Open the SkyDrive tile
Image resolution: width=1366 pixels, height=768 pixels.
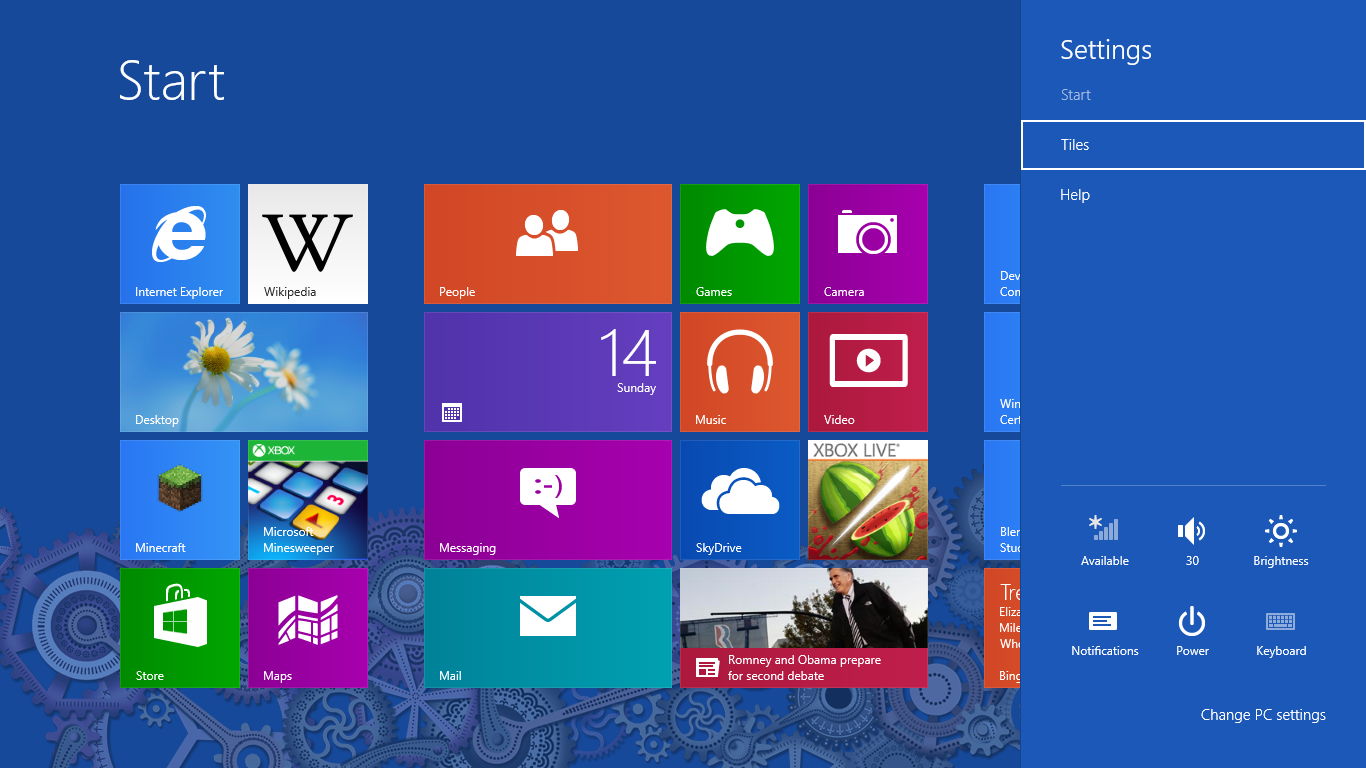point(740,500)
